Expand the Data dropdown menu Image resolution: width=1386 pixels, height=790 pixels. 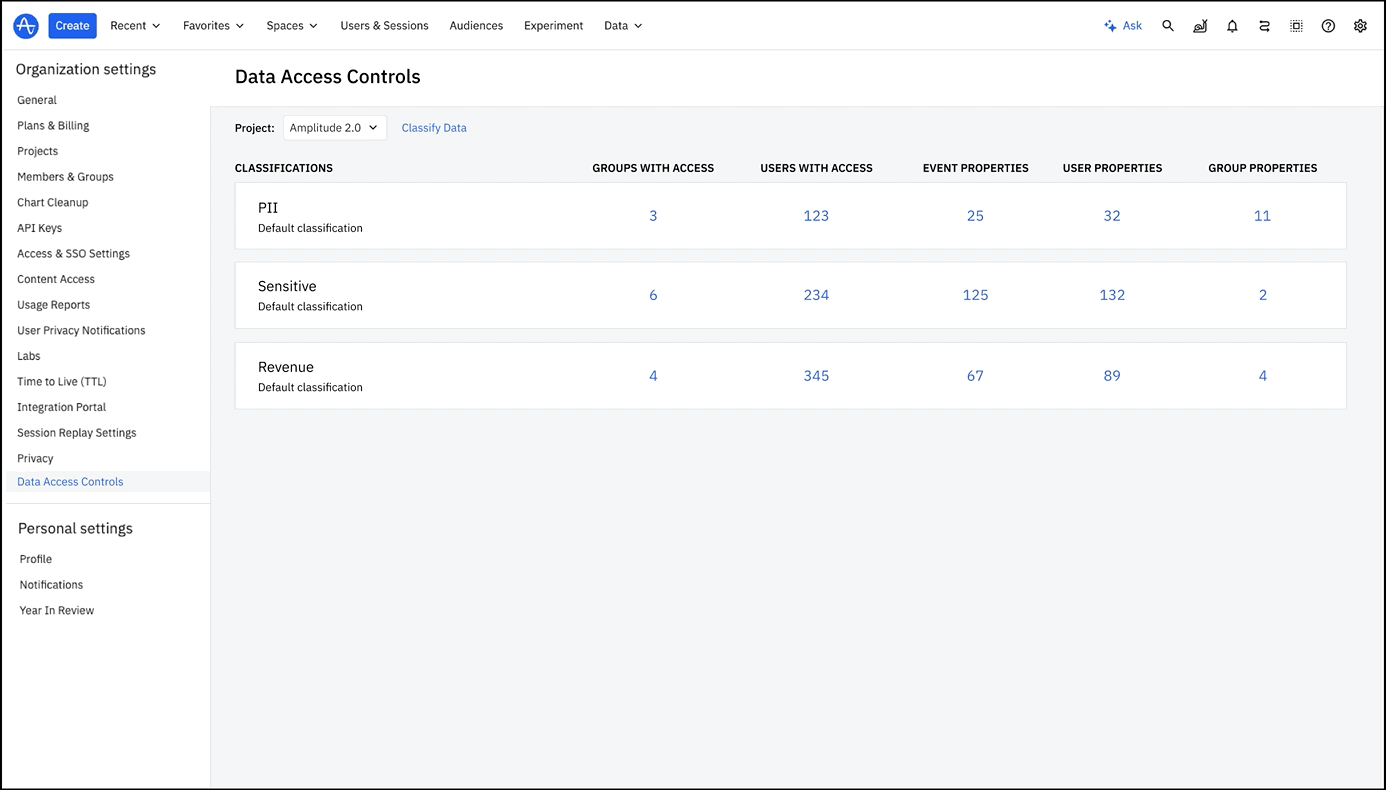tap(623, 26)
